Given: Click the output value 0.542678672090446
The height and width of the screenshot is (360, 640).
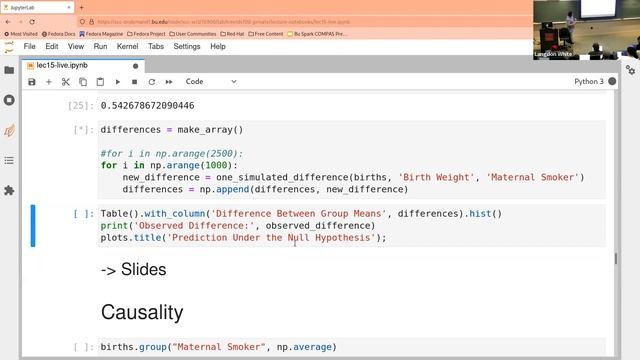Looking at the screenshot, I should point(147,106).
